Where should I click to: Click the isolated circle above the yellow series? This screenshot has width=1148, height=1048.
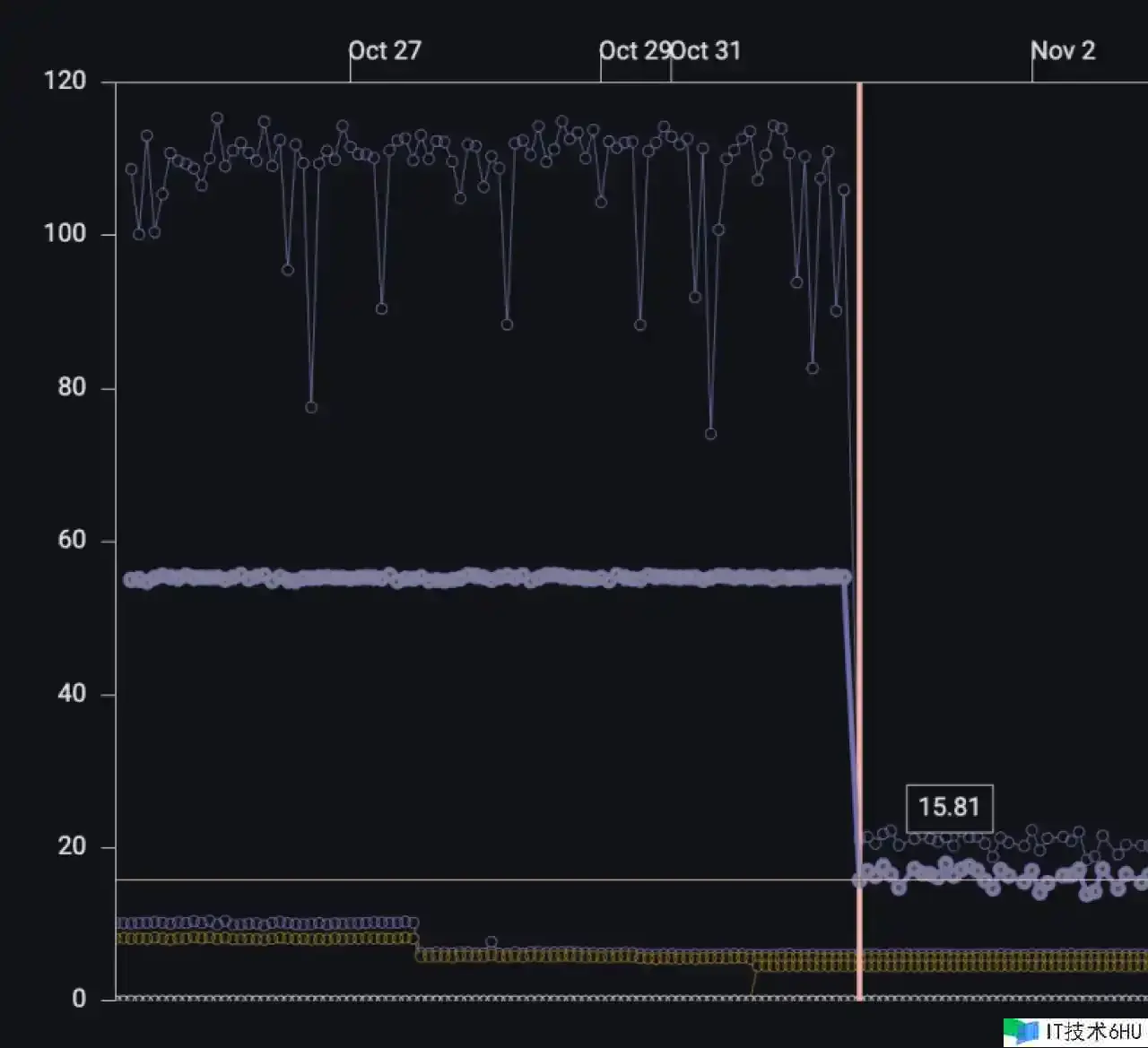tap(491, 942)
